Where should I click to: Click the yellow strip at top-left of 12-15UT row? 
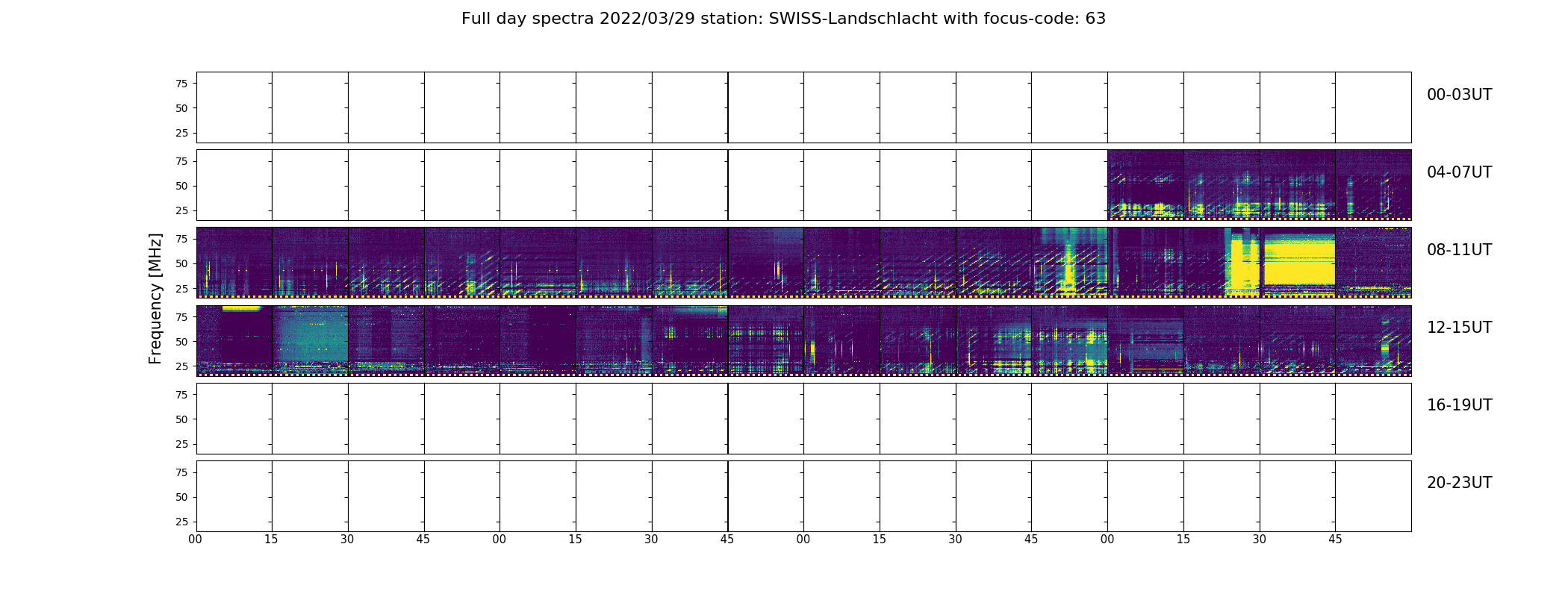(x=240, y=308)
